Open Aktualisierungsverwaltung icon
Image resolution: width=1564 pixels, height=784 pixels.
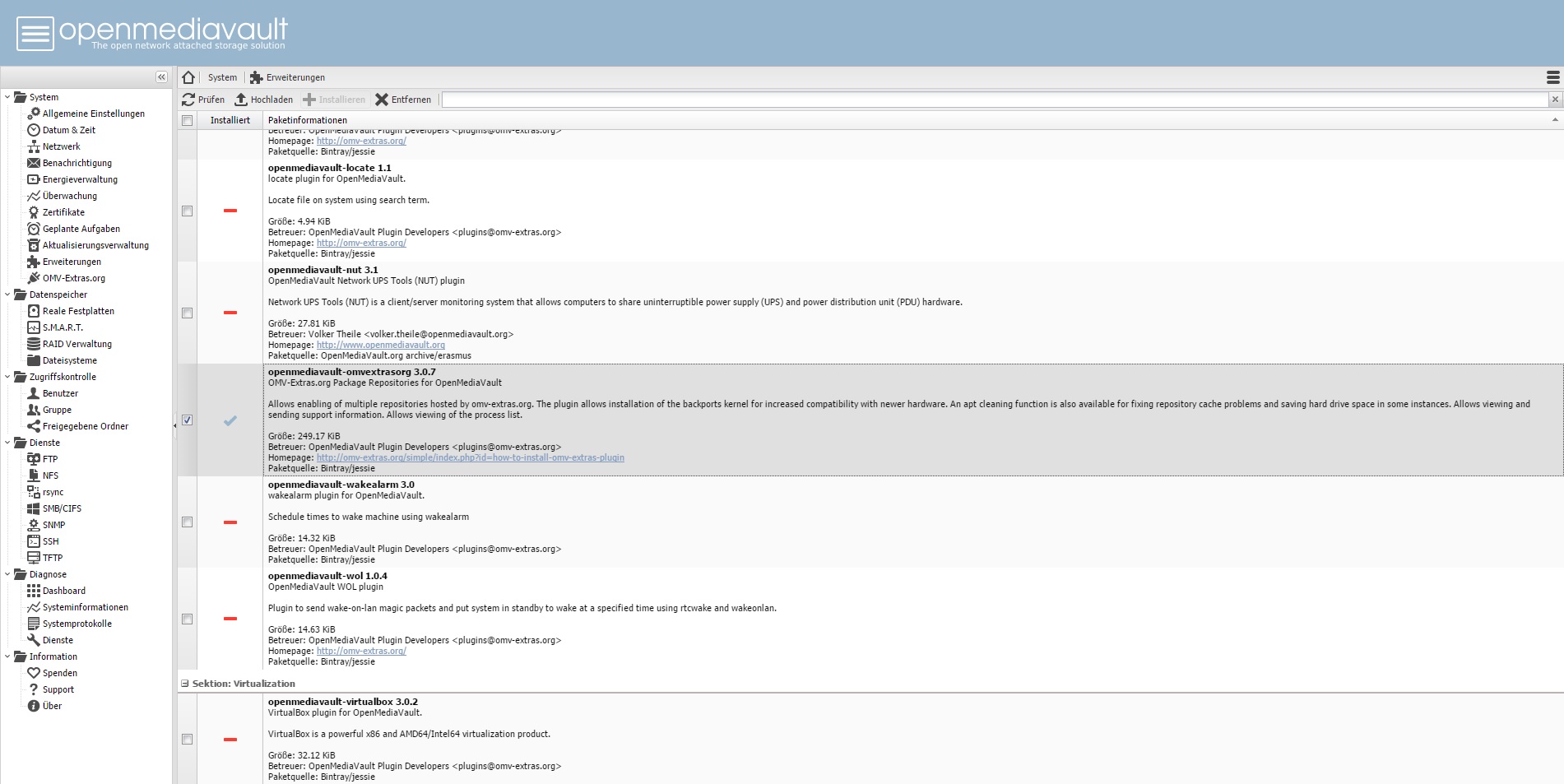(34, 245)
